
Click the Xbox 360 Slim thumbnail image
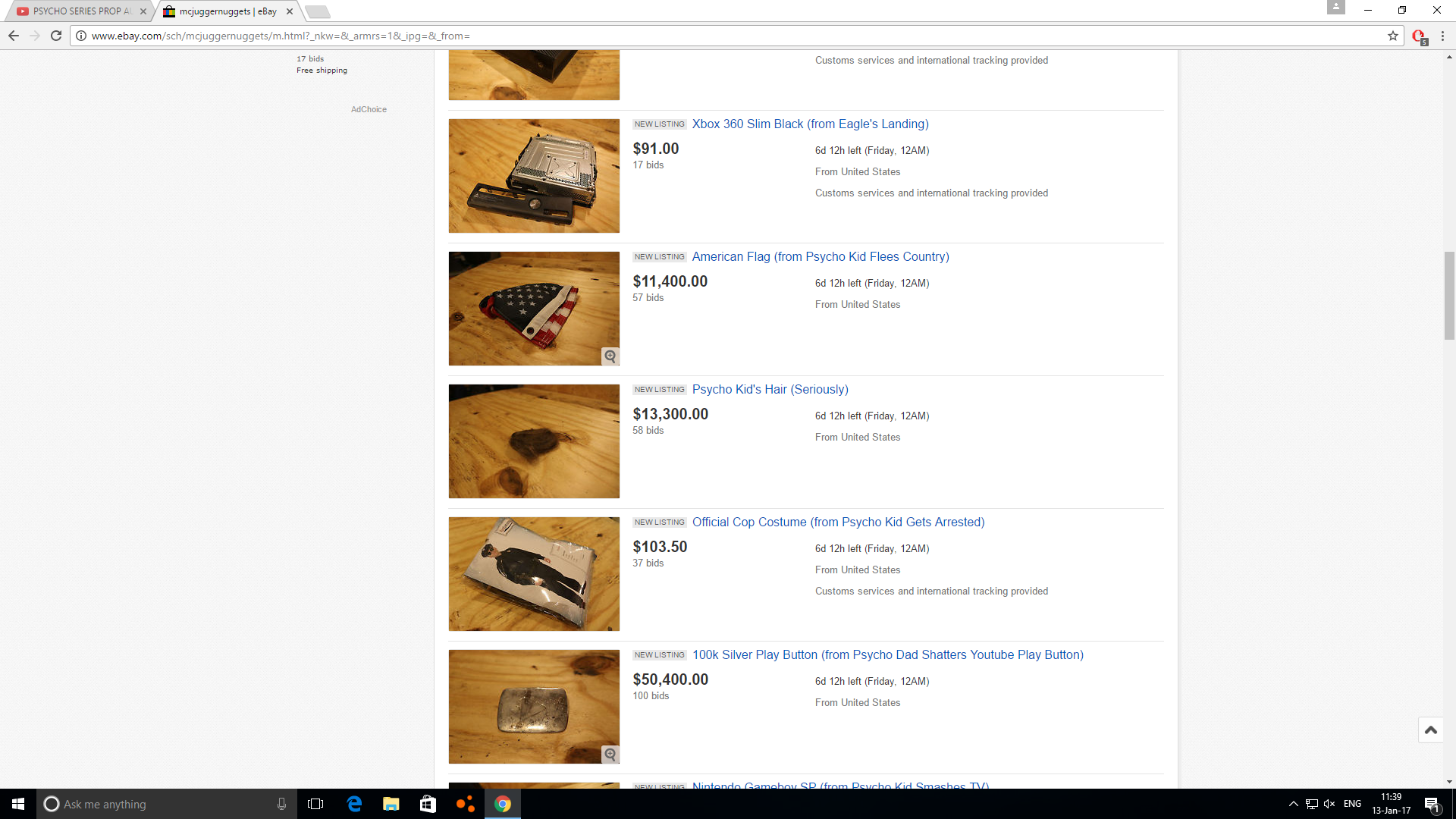click(534, 176)
